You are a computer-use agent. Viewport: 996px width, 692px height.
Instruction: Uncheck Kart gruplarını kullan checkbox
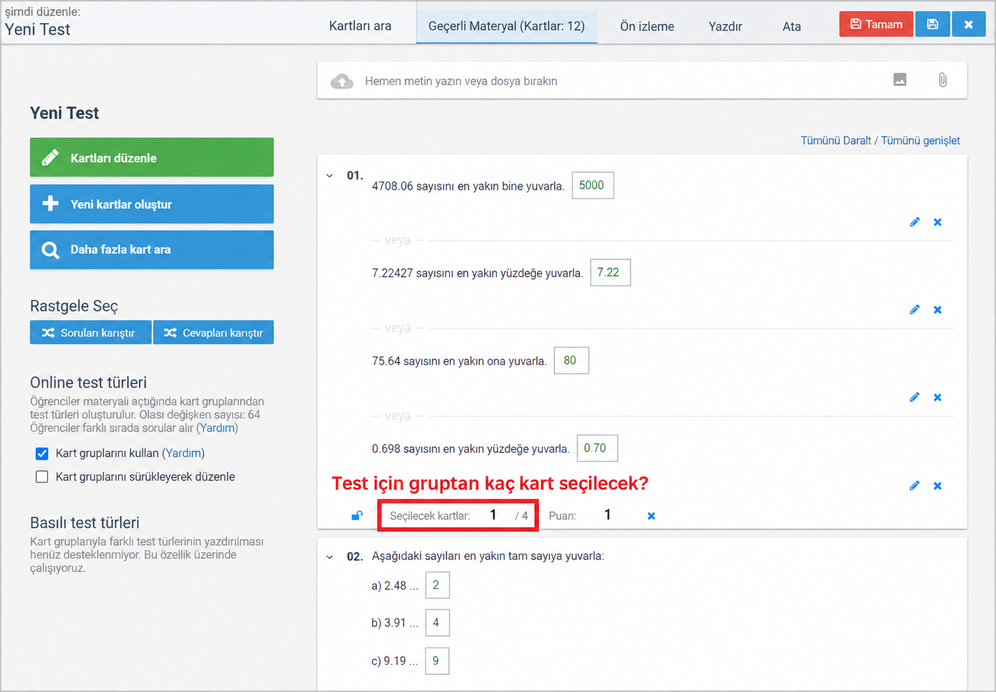point(42,454)
